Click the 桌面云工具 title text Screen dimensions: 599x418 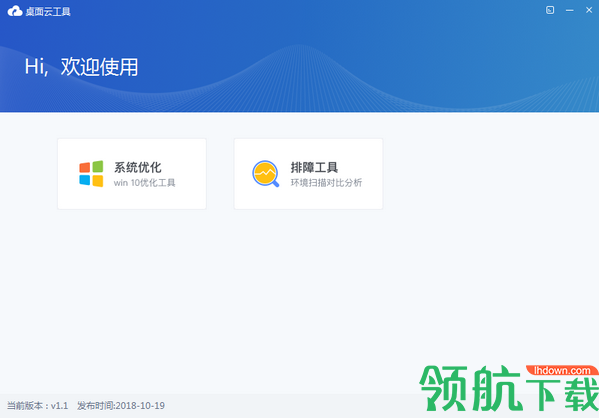[48, 11]
